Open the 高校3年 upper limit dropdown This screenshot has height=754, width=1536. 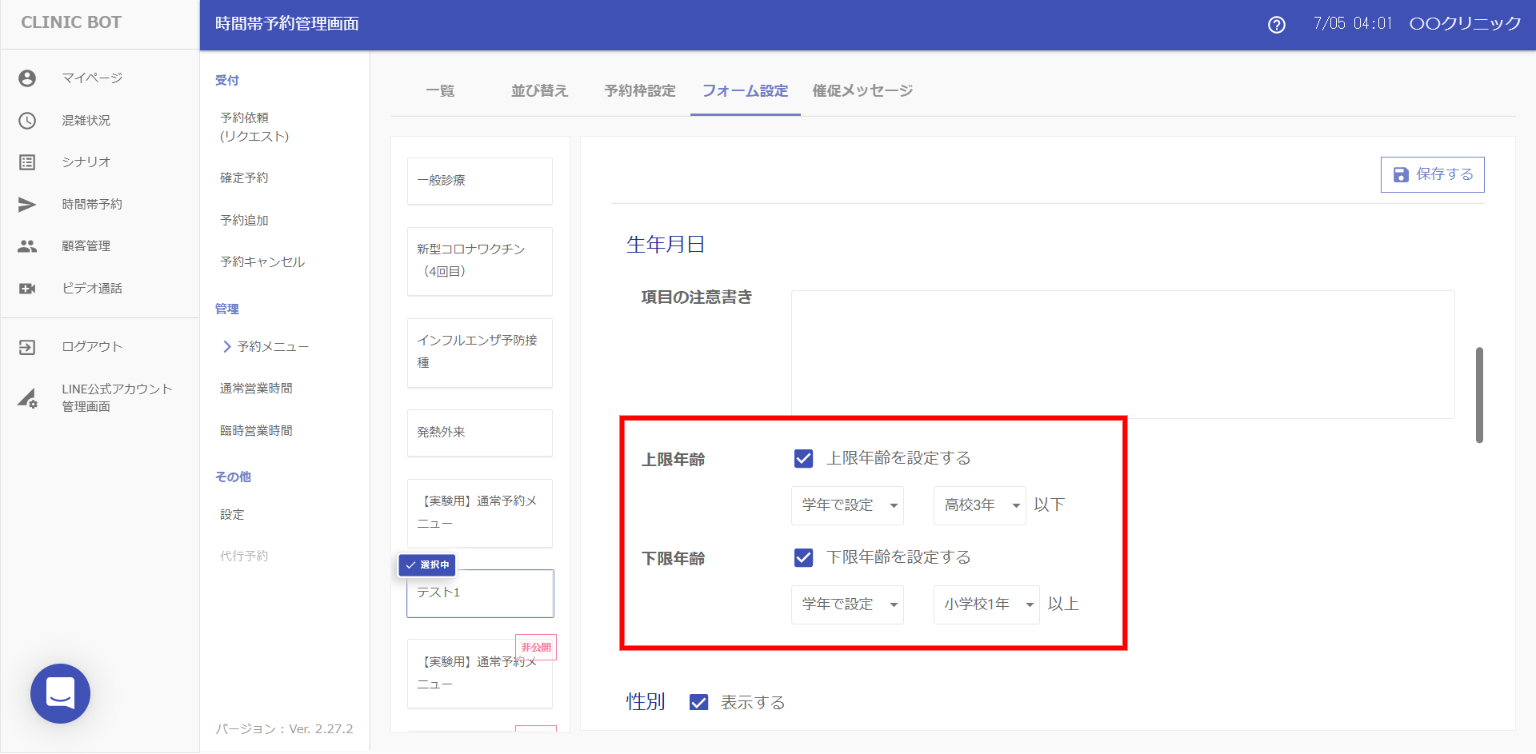point(979,505)
